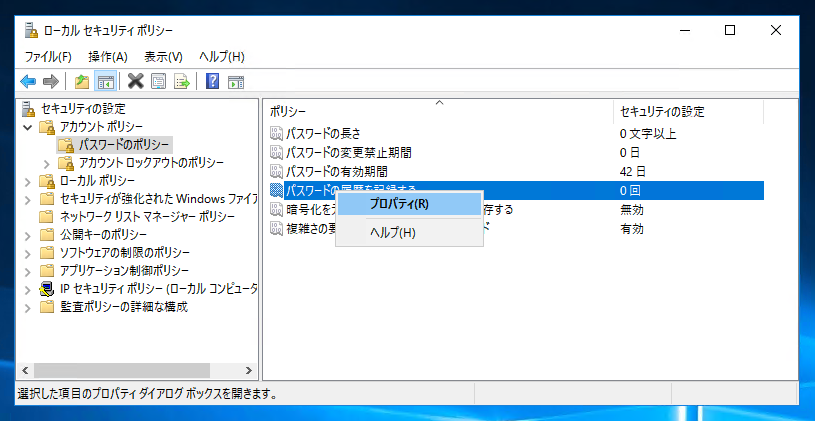Open the properties toolbar icon

point(158,81)
